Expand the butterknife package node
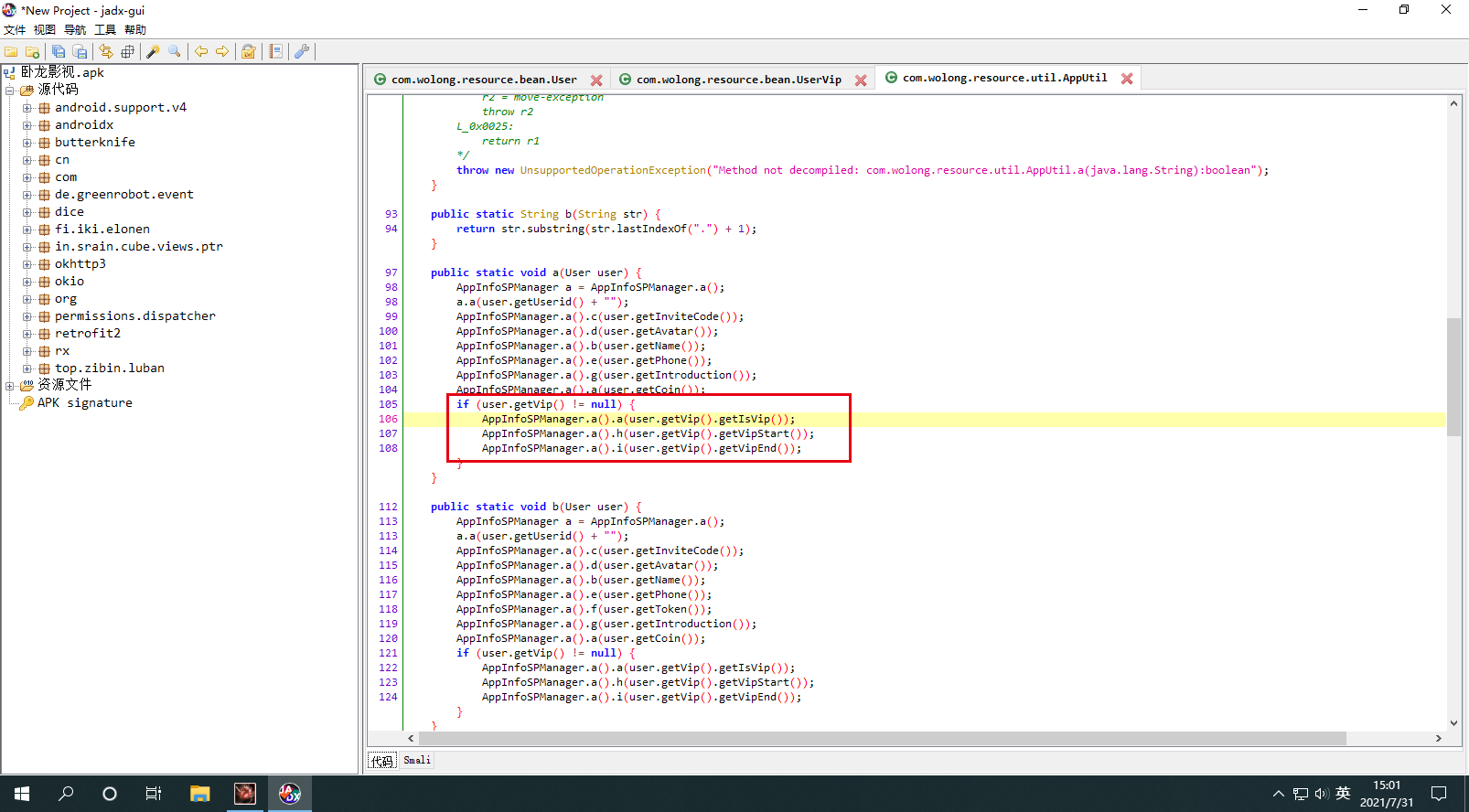The width and height of the screenshot is (1469, 812). [27, 143]
